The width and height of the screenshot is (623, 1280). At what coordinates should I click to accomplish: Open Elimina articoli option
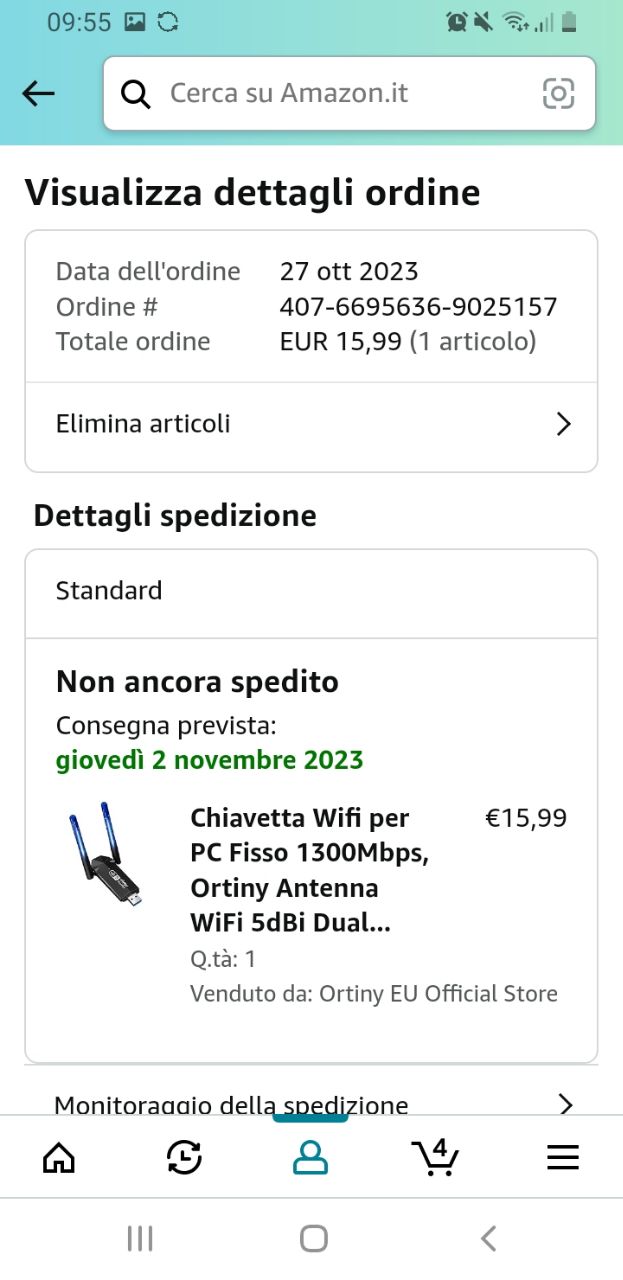coord(144,424)
